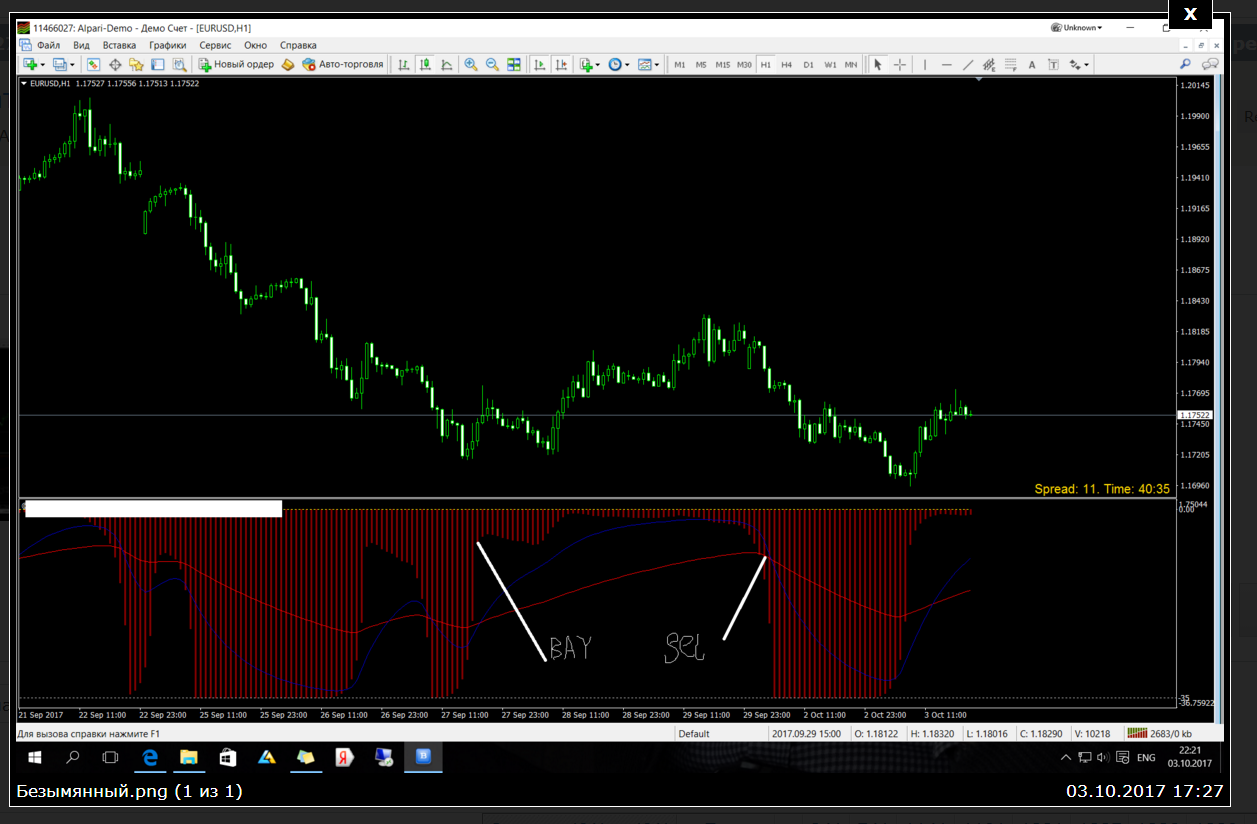Open the Вид menu
The height and width of the screenshot is (824, 1257).
point(82,45)
